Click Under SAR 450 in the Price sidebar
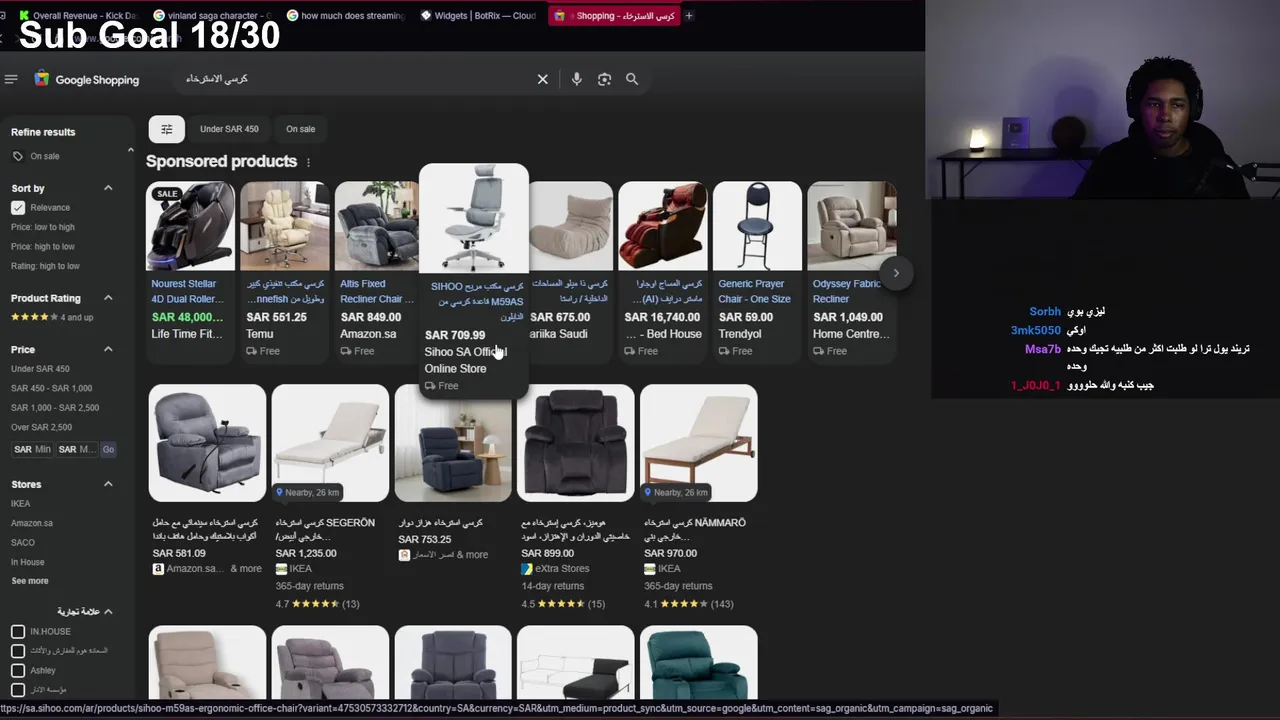Image resolution: width=1280 pixels, height=720 pixels. click(x=40, y=369)
